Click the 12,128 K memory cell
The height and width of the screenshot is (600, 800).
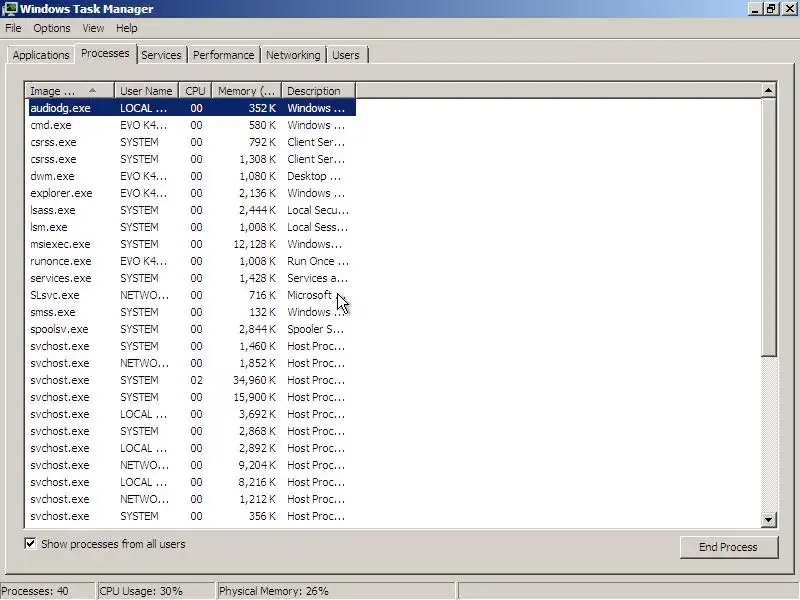tap(255, 244)
